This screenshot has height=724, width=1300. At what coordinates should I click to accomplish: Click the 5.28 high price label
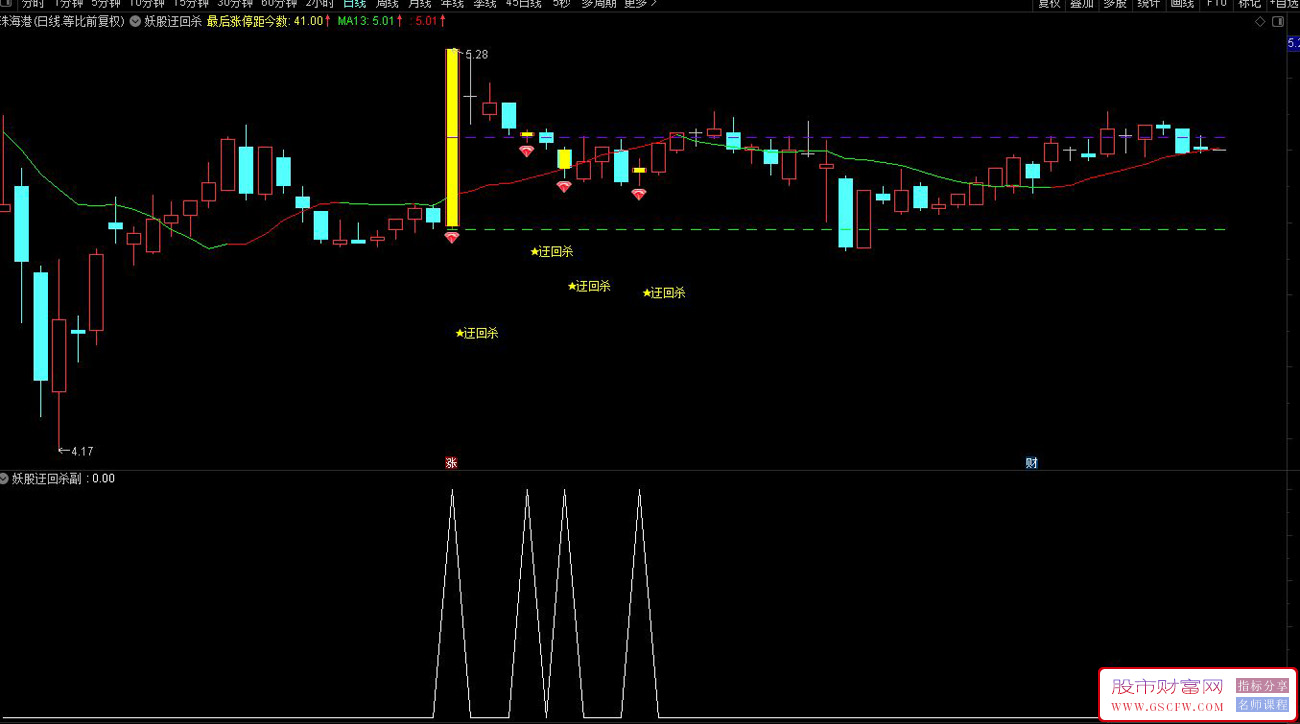pos(476,55)
